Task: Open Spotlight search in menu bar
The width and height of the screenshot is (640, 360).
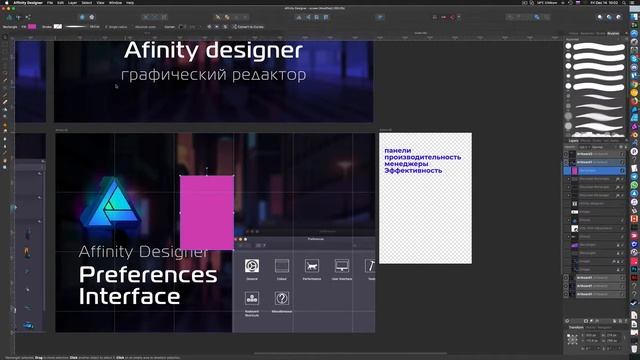Action: click(624, 2)
